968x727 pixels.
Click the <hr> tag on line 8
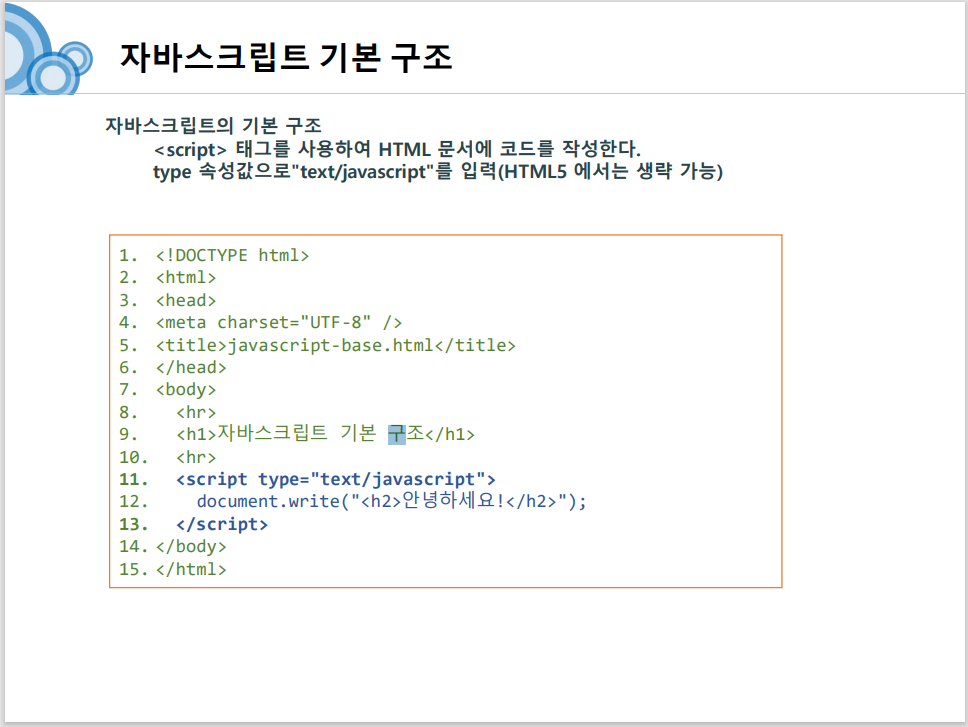(196, 412)
